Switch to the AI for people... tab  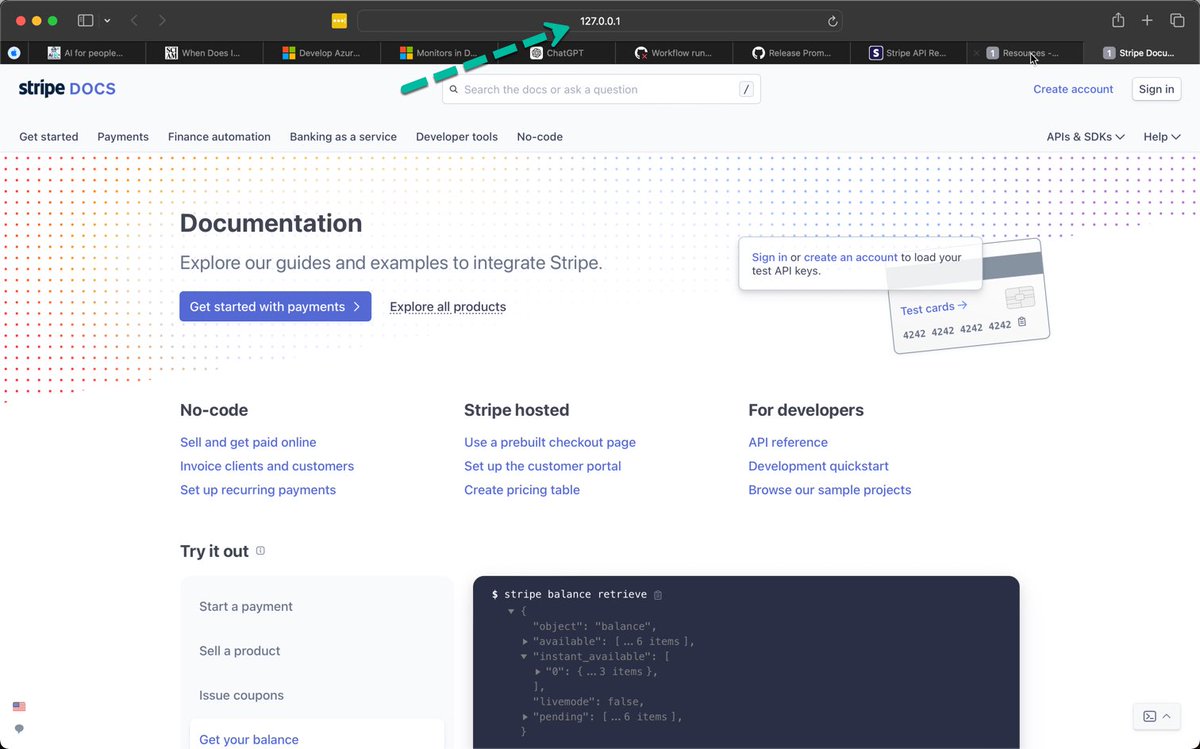pos(86,53)
